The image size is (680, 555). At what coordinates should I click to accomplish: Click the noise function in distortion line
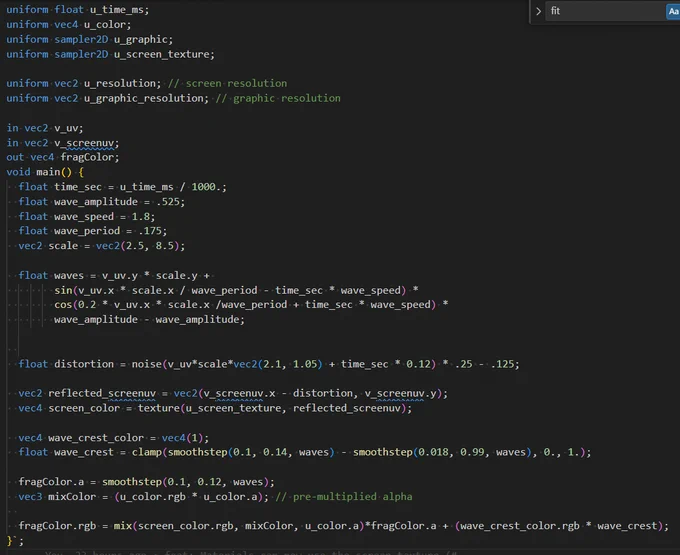click(x=147, y=364)
